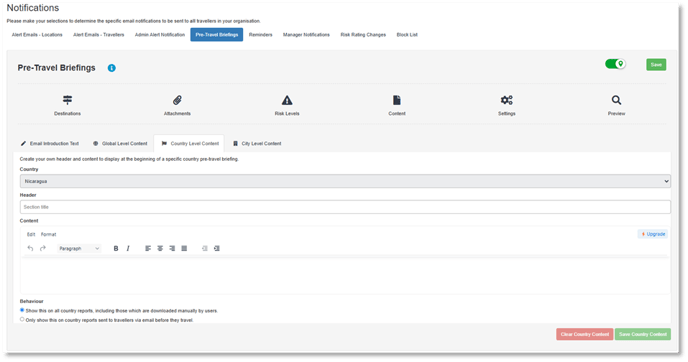Open the editor Edit menu

point(31,234)
